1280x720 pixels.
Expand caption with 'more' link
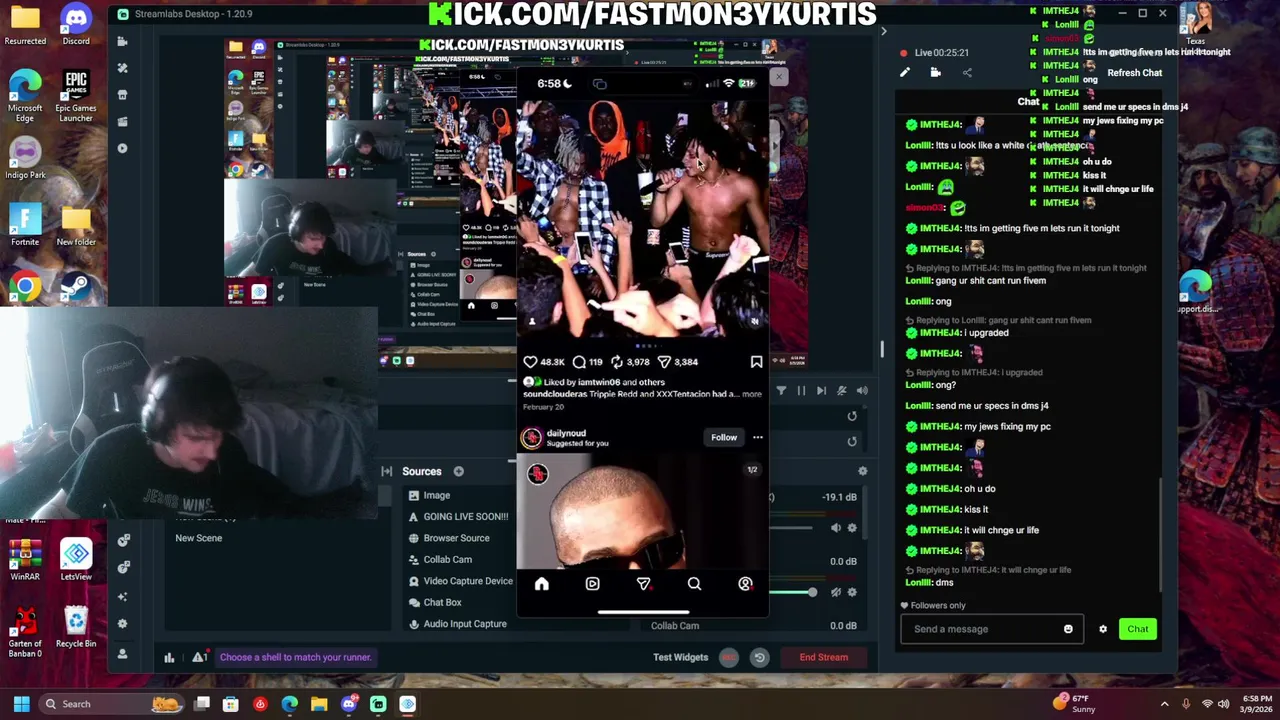coord(751,394)
